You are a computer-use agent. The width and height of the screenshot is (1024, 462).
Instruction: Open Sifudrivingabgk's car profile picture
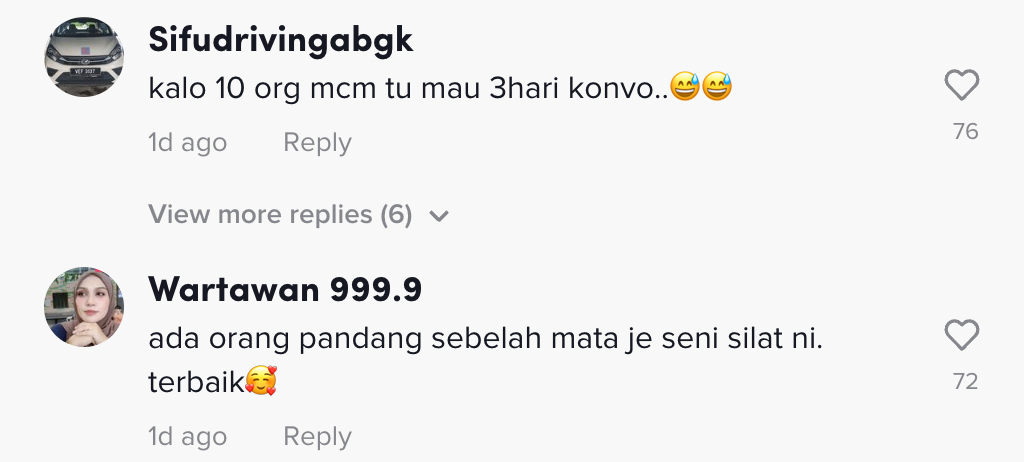[84, 57]
